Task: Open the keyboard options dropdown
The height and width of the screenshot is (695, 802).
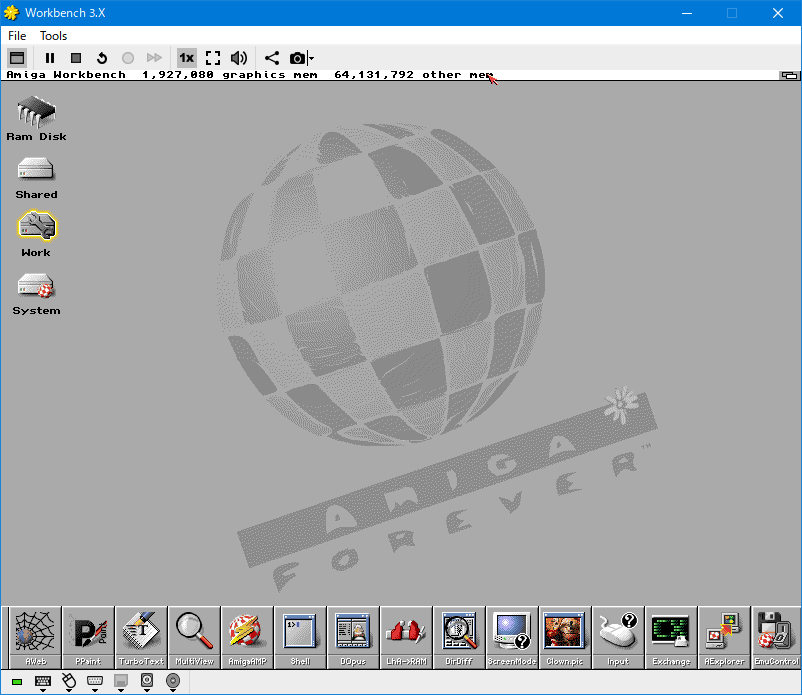Action: pos(43,682)
